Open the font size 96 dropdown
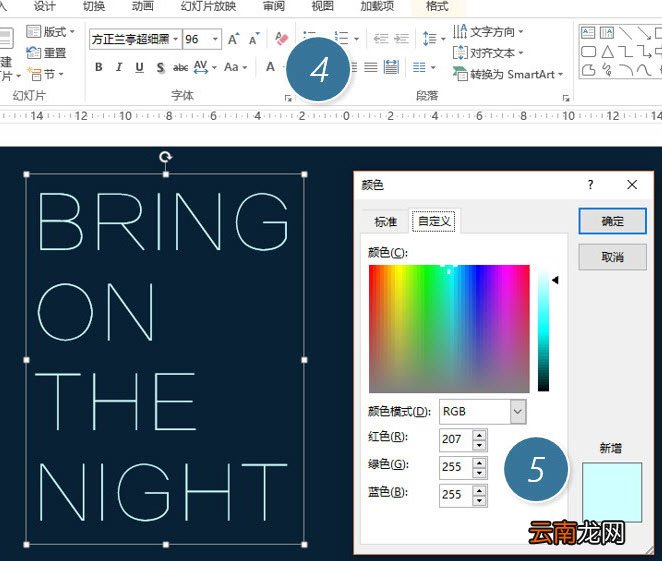This screenshot has width=662, height=561. (215, 39)
